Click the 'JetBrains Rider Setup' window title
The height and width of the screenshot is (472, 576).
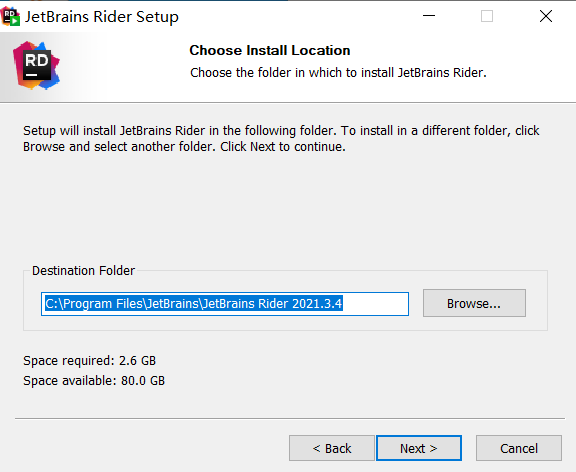pyautogui.click(x=102, y=17)
